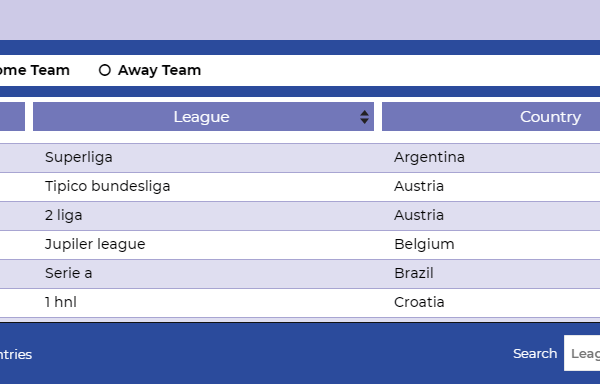Click the League column header
Viewport: 600px width, 384px height.
click(203, 117)
